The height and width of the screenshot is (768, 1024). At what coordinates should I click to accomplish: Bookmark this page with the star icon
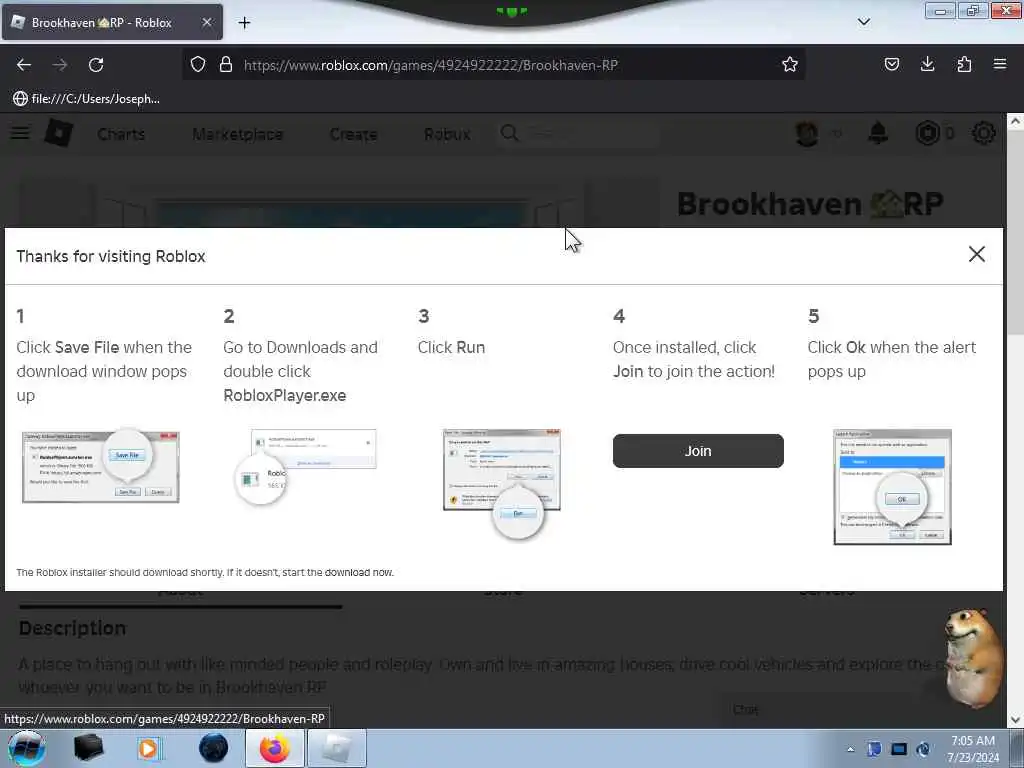coord(790,65)
